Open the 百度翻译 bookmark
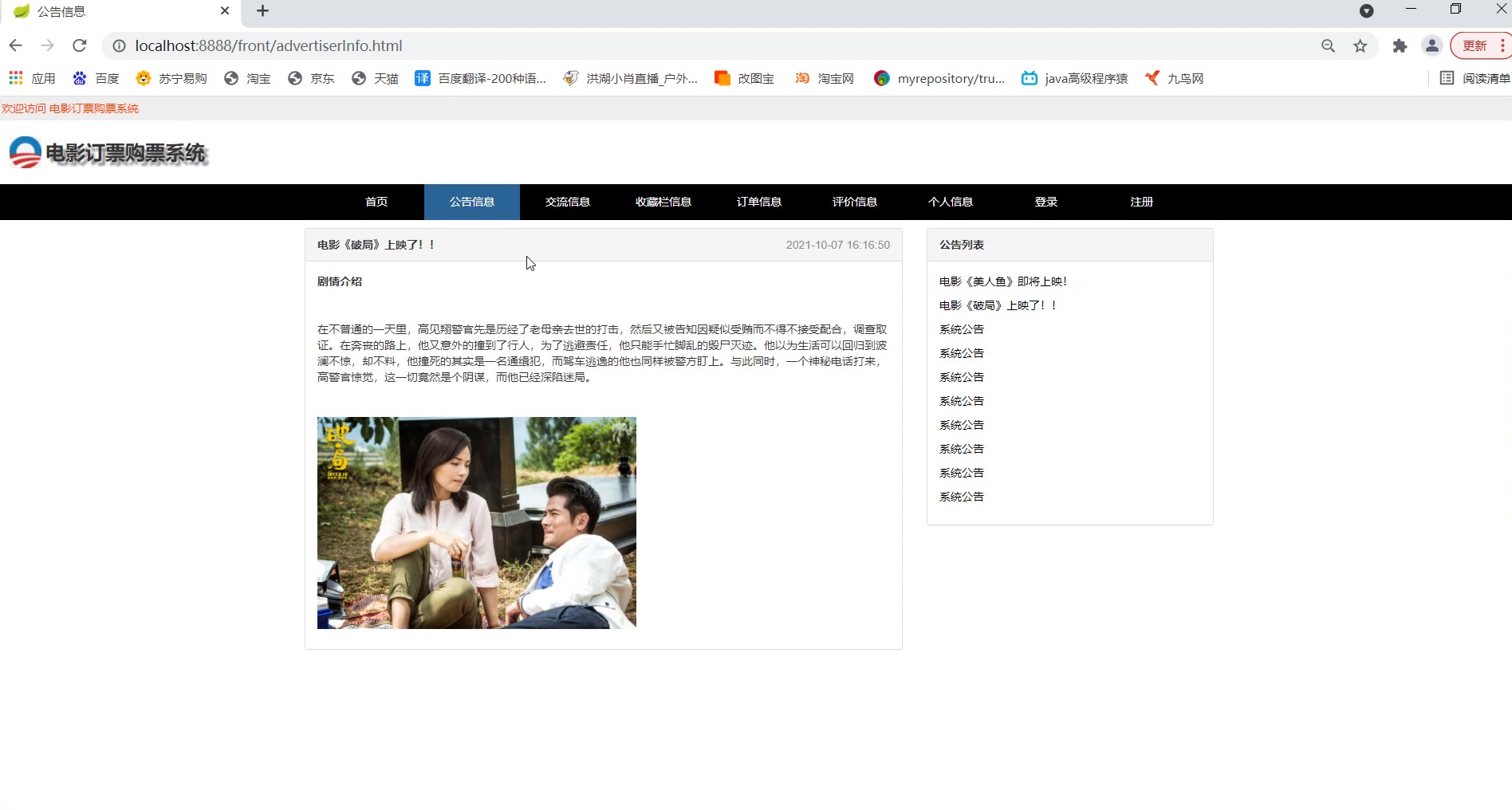 [x=480, y=78]
